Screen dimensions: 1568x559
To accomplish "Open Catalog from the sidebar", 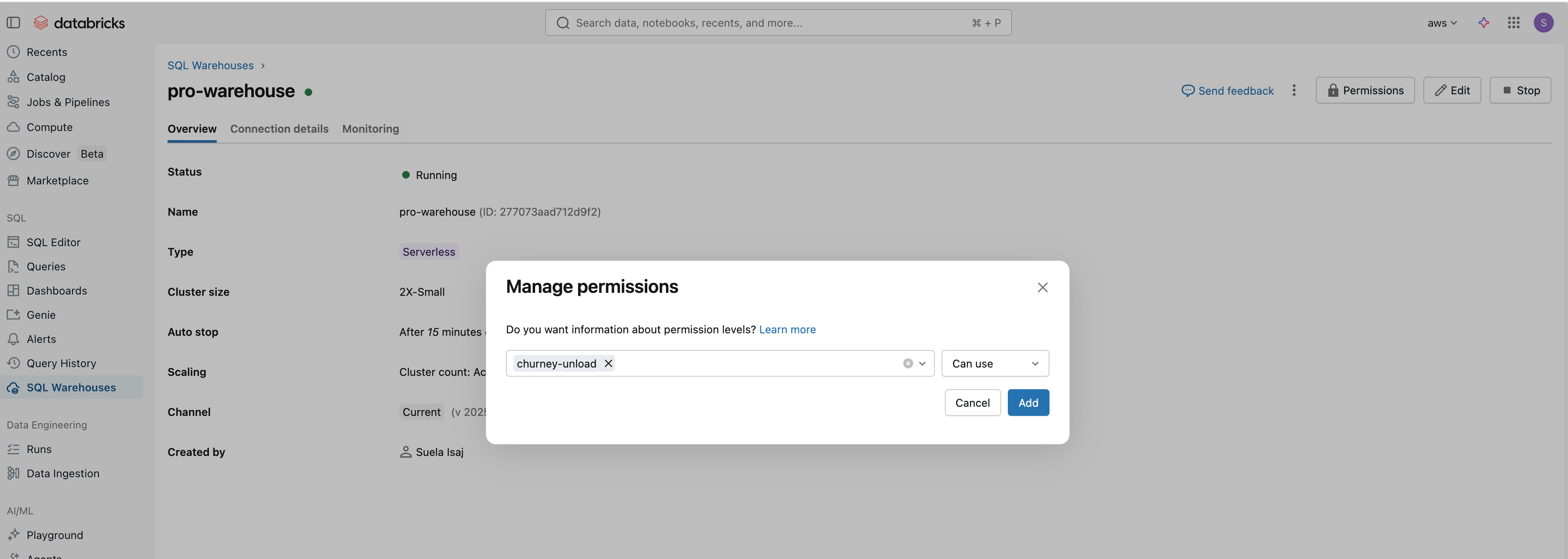I will pyautogui.click(x=46, y=77).
